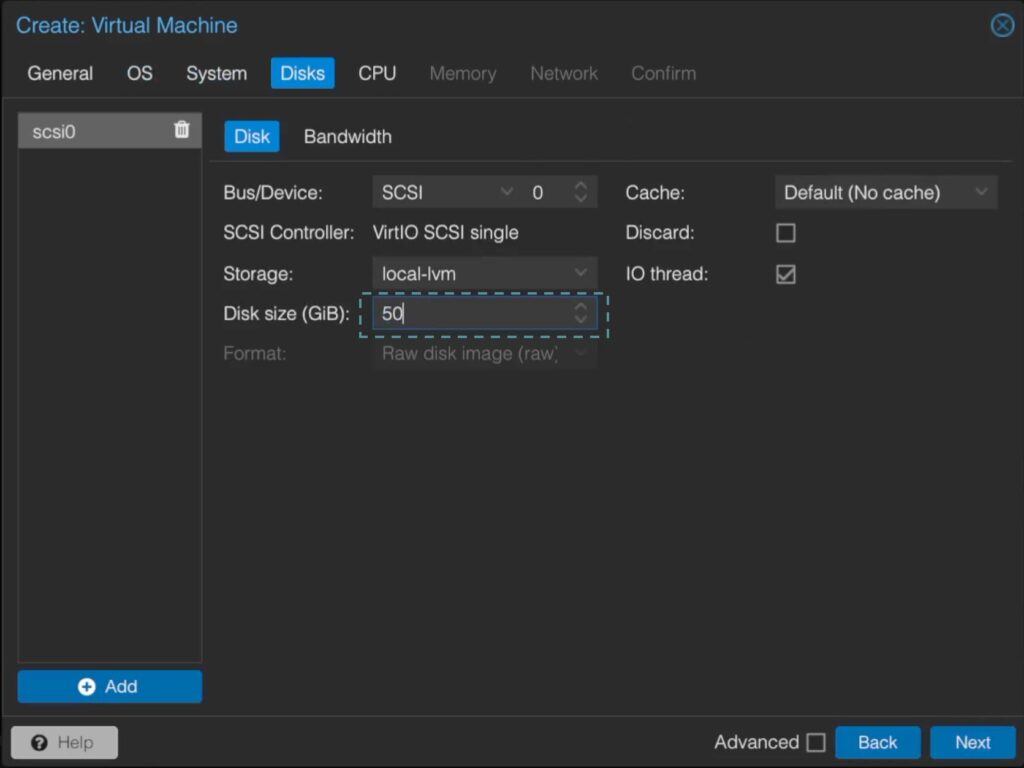Delete the scsi0 disk with trash icon
Image resolution: width=1024 pixels, height=768 pixels.
[x=181, y=130]
